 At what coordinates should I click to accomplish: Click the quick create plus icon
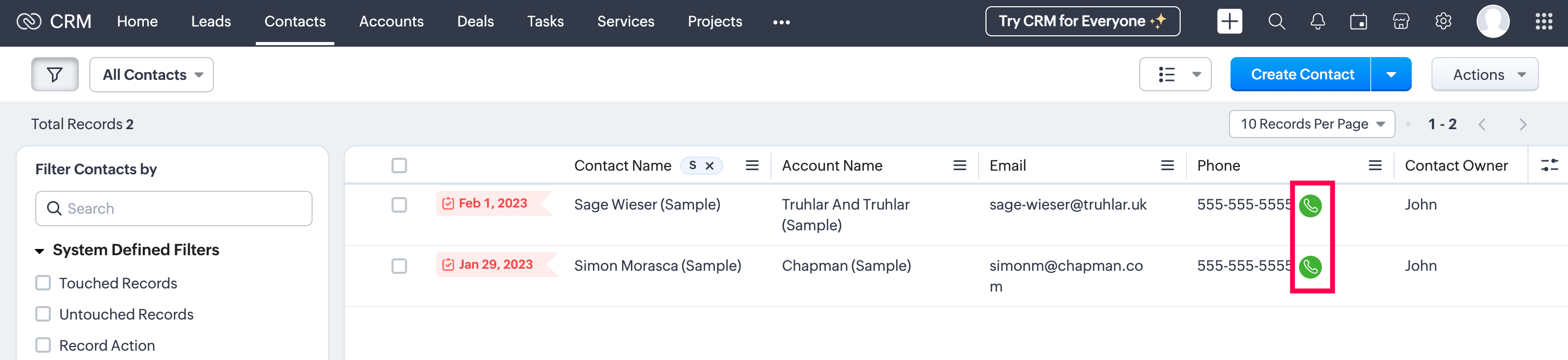(x=1229, y=22)
